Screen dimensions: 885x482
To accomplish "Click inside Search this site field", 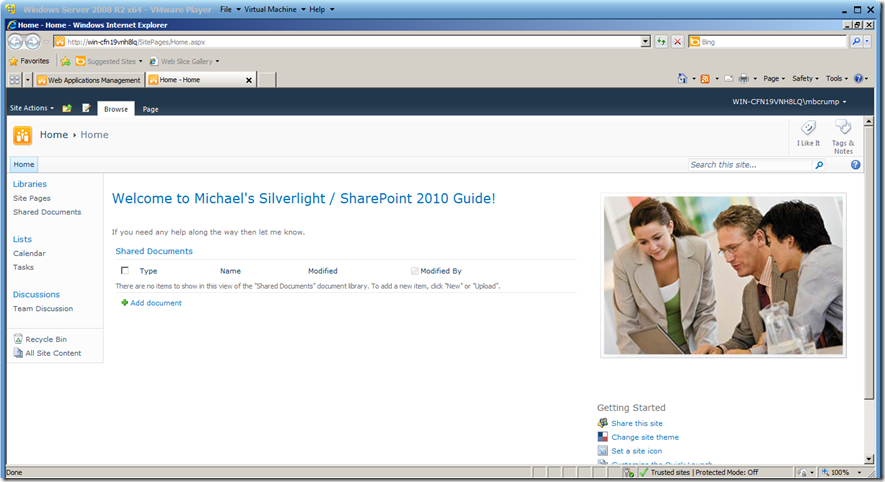I will click(x=750, y=165).
